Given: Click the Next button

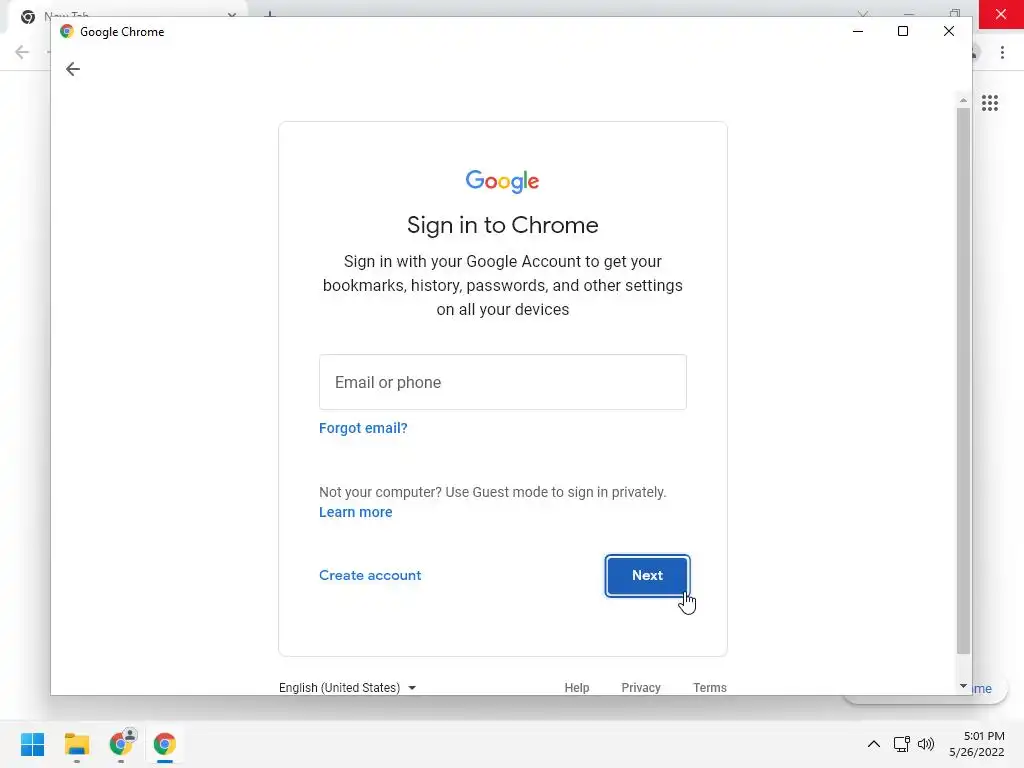Looking at the screenshot, I should tap(647, 575).
